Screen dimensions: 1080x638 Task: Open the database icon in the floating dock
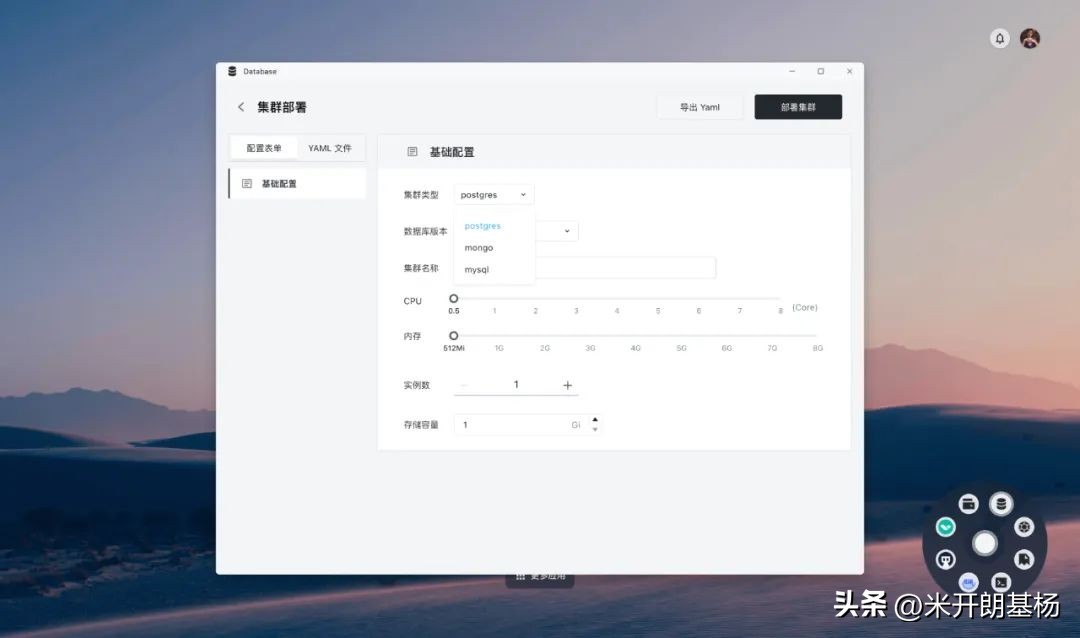(1001, 503)
